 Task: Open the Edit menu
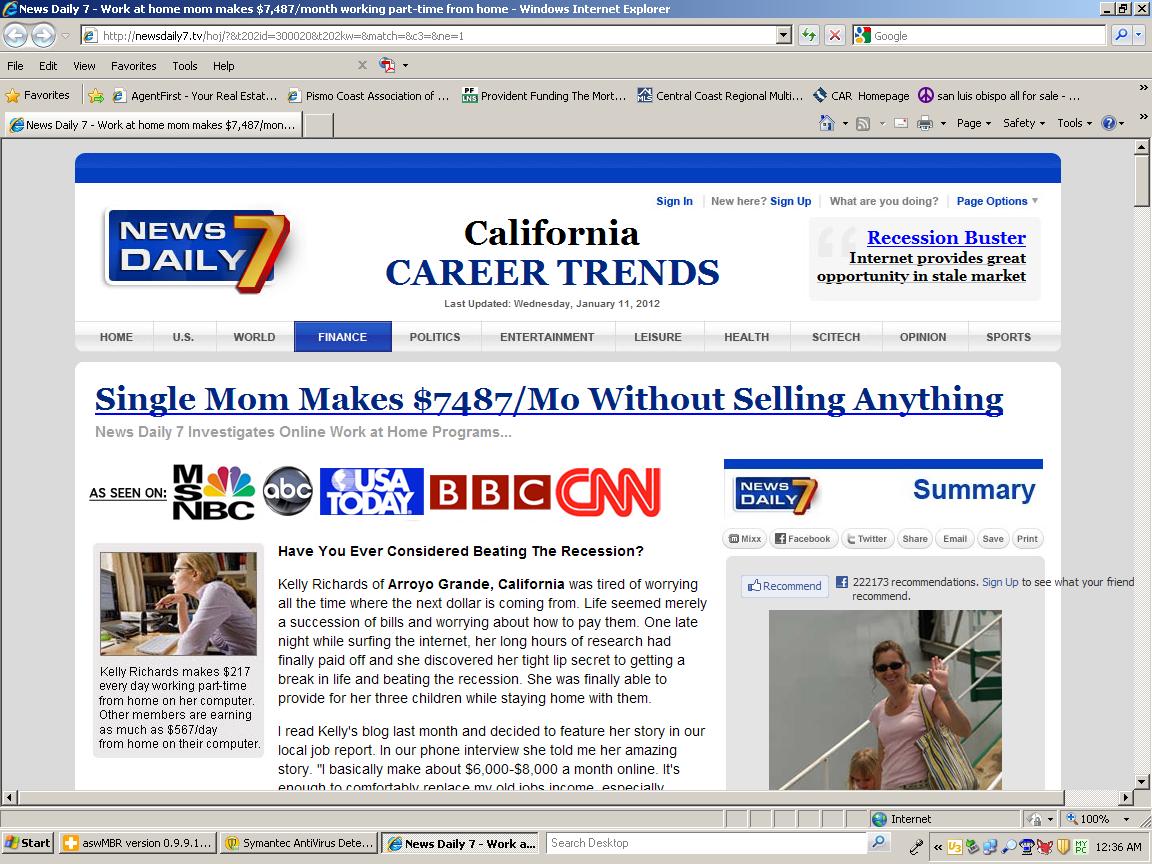click(48, 66)
